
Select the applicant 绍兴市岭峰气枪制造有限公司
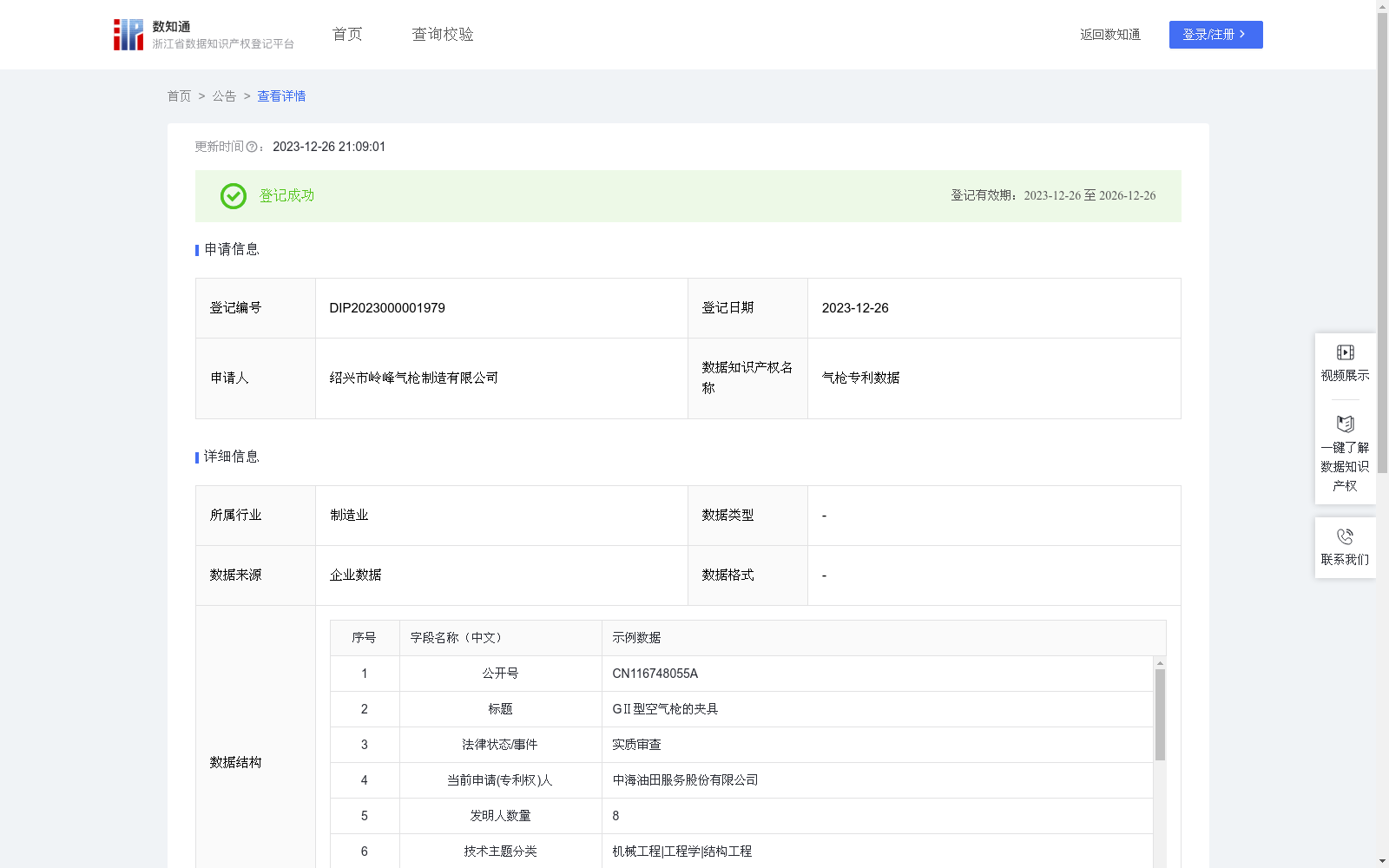[x=414, y=378]
